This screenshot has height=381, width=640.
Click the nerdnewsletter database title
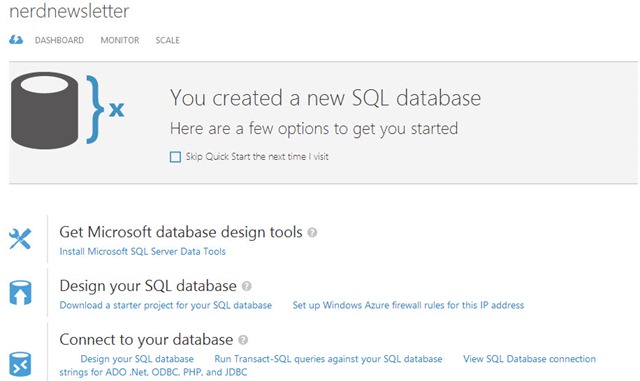(x=69, y=11)
